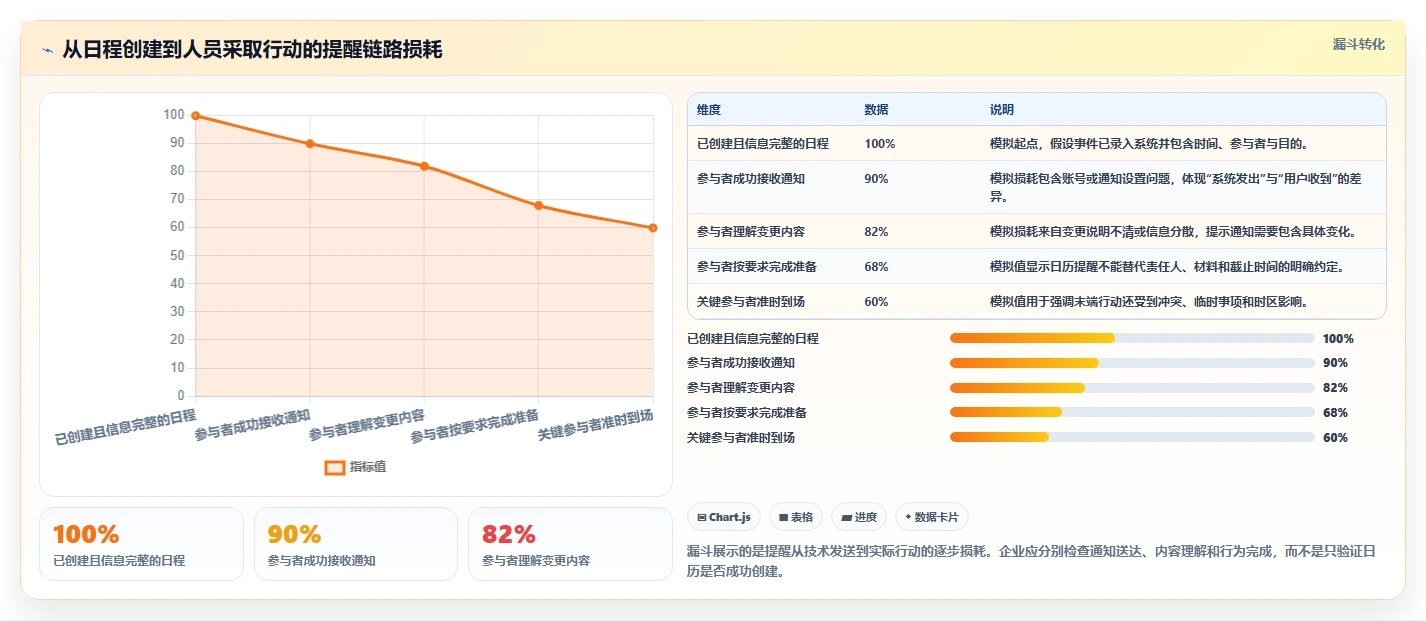Click the chart data point at value 100
The image size is (1426, 621).
[x=196, y=116]
